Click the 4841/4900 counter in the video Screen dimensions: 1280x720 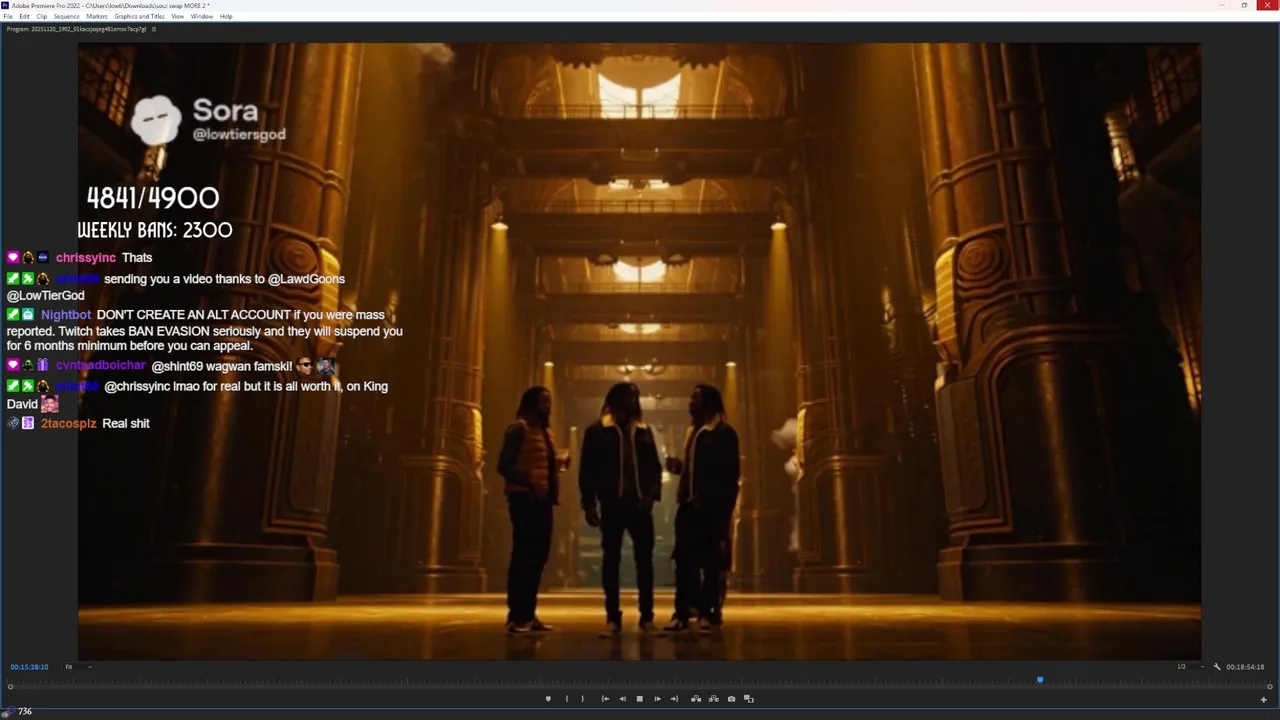[153, 198]
